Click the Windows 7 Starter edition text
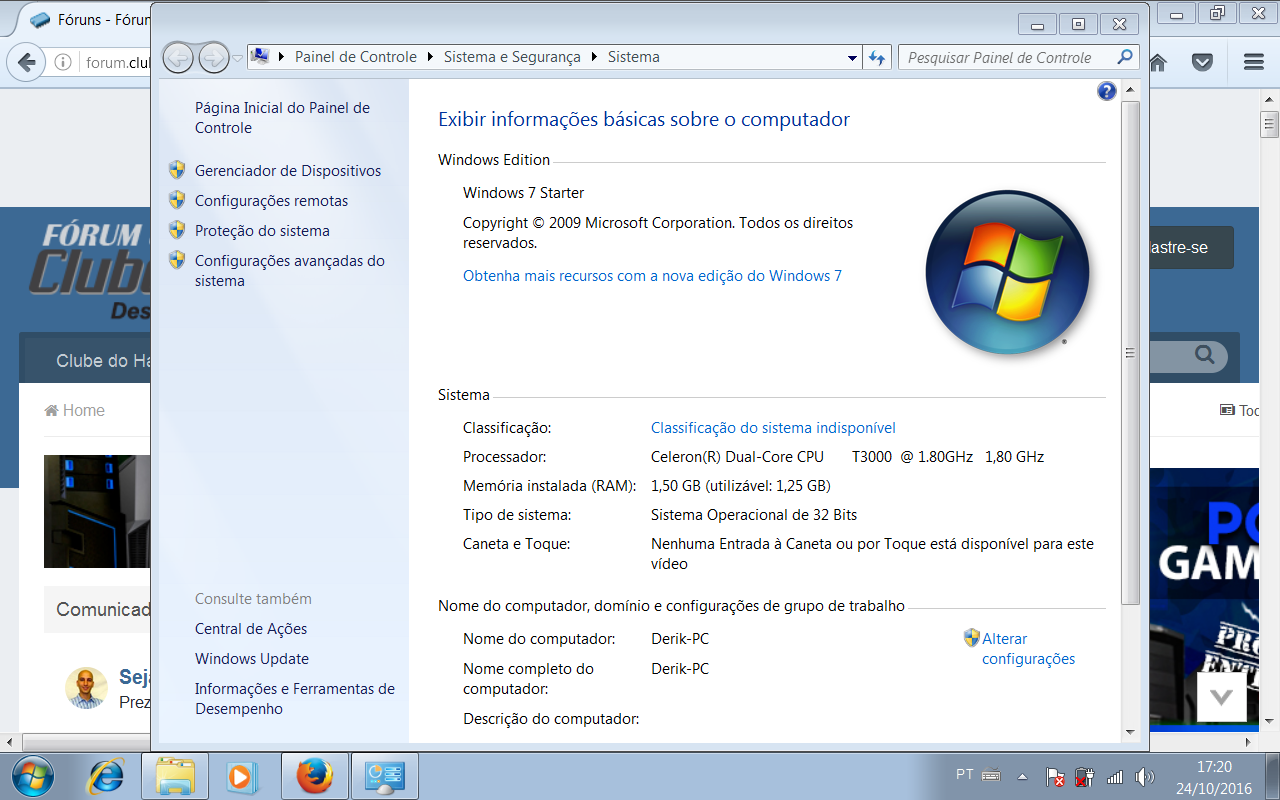 (523, 193)
